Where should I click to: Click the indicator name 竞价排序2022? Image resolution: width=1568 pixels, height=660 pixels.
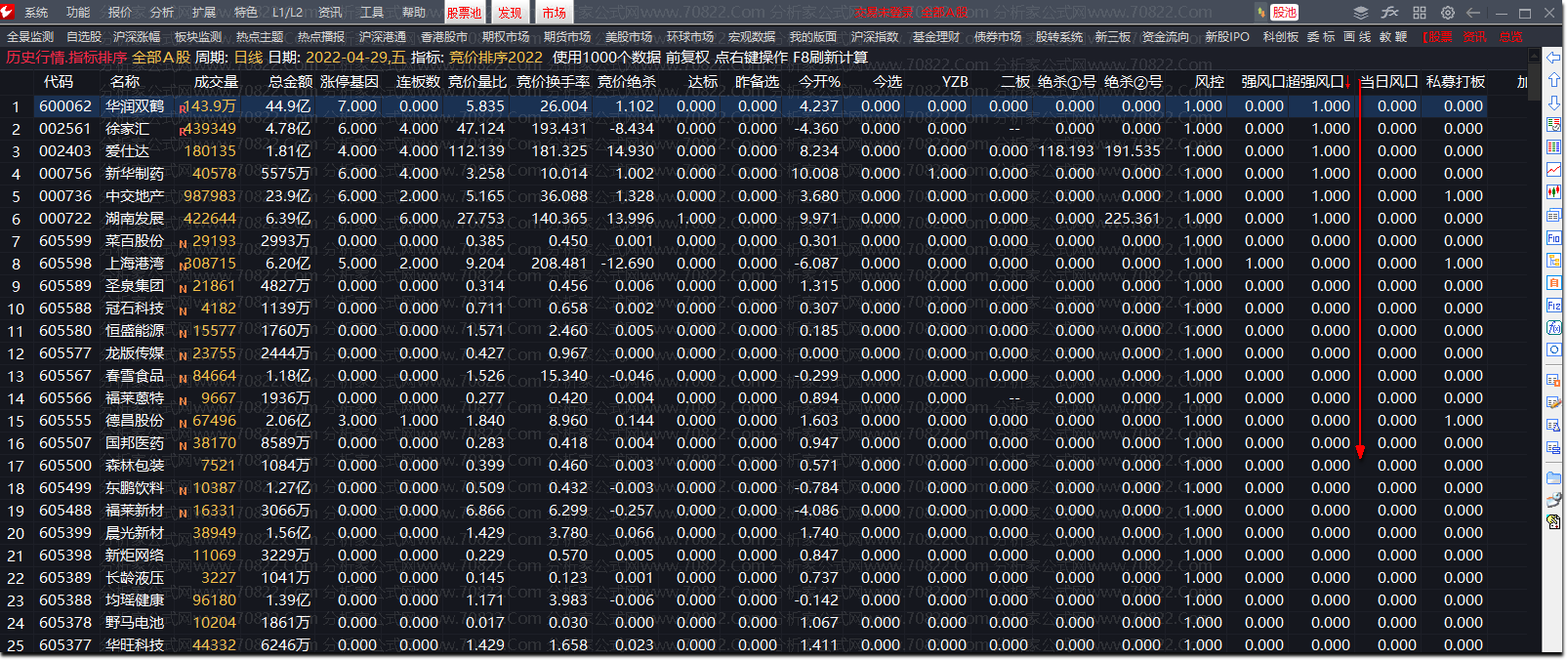[x=496, y=59]
